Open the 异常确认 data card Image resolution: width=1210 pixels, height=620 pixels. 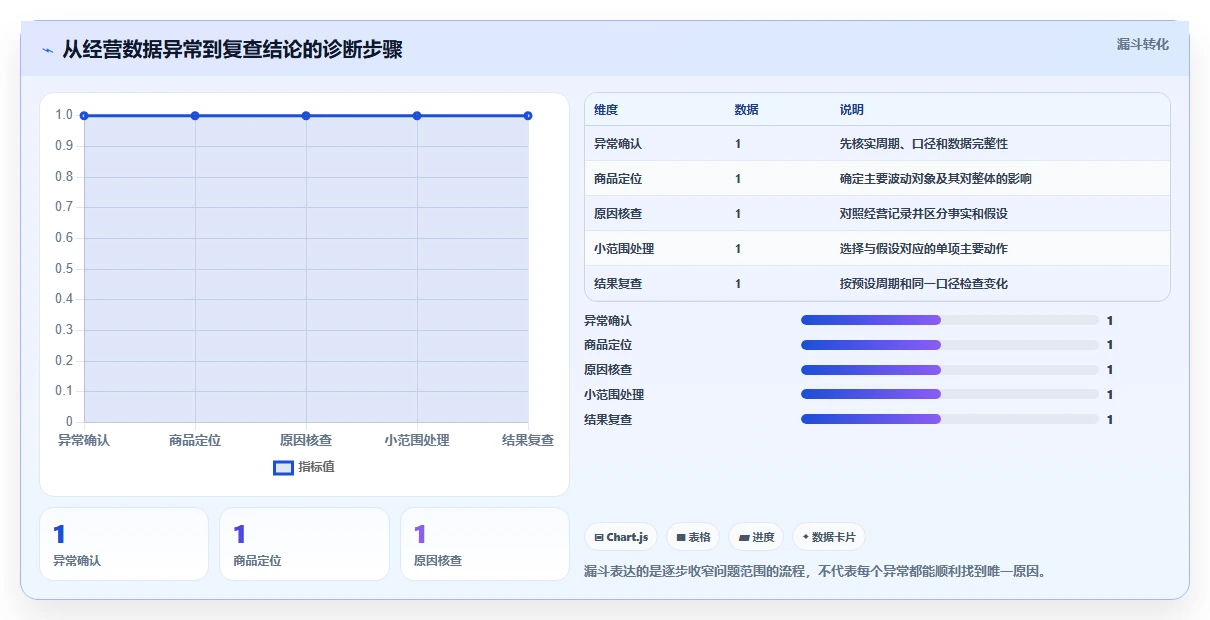pyautogui.click(x=124, y=544)
